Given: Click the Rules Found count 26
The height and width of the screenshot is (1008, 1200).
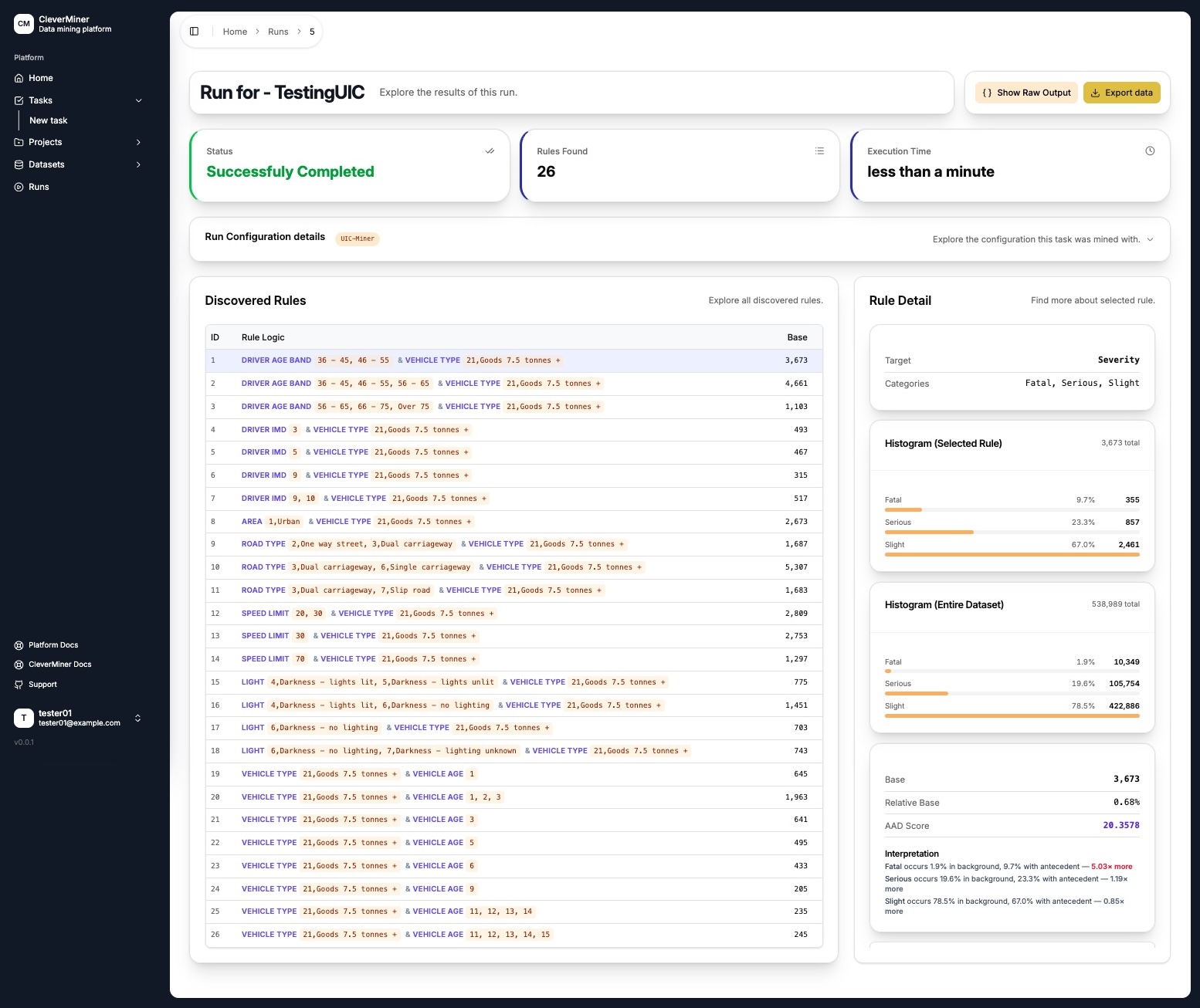Looking at the screenshot, I should click(546, 171).
